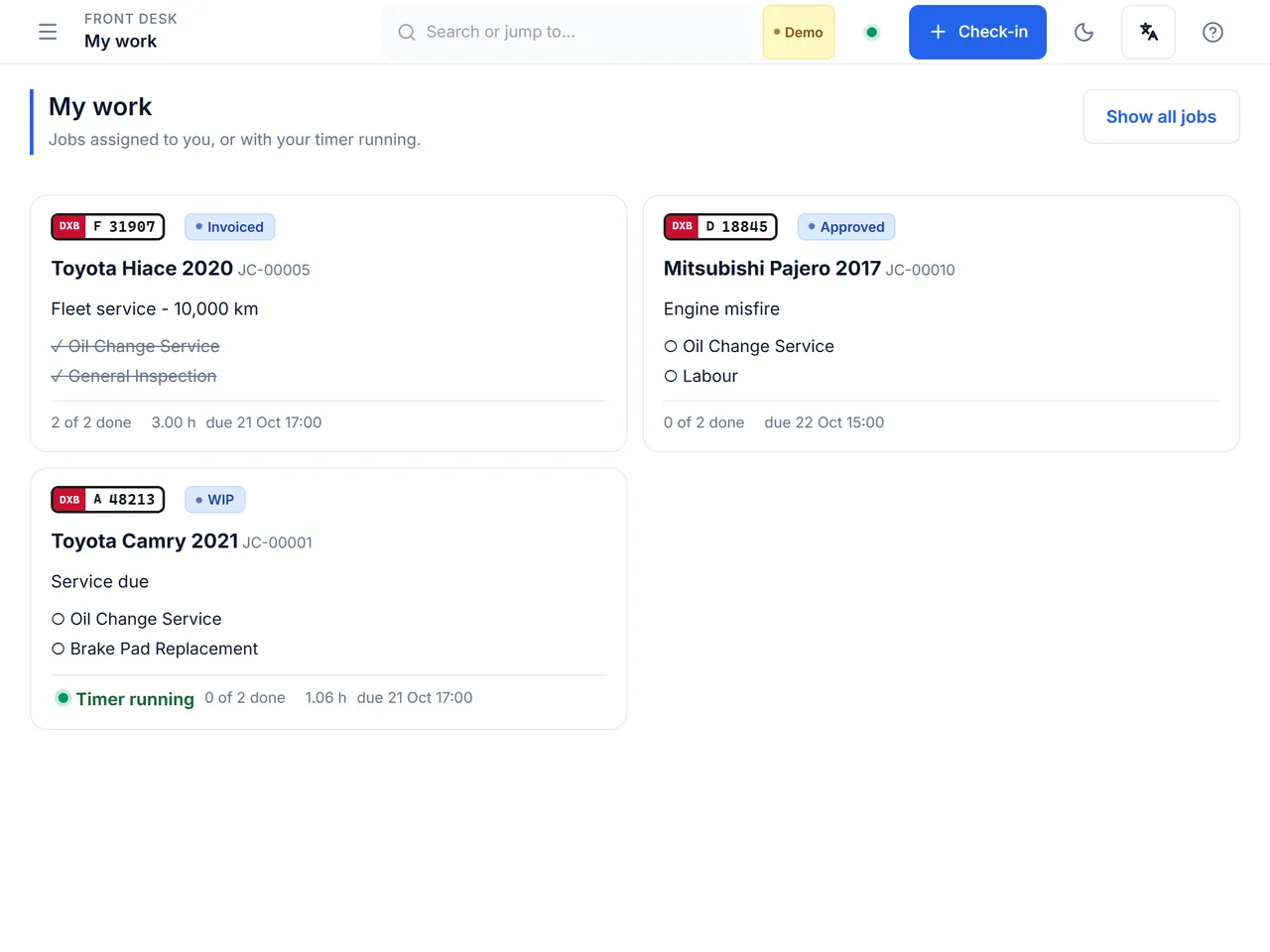Toggle dark mode with the moon icon

(x=1084, y=32)
